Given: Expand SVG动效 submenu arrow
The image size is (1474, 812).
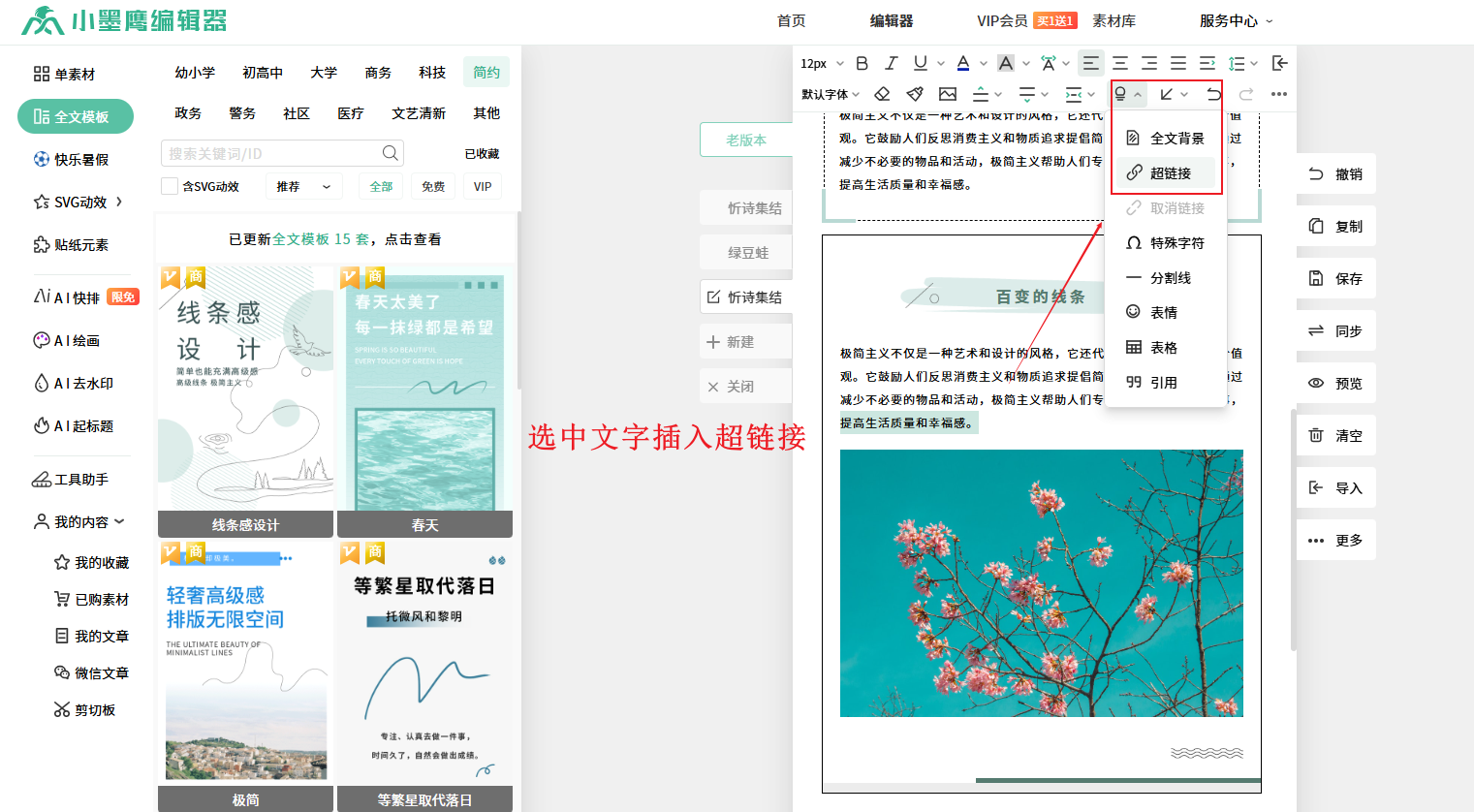Looking at the screenshot, I should tap(119, 202).
